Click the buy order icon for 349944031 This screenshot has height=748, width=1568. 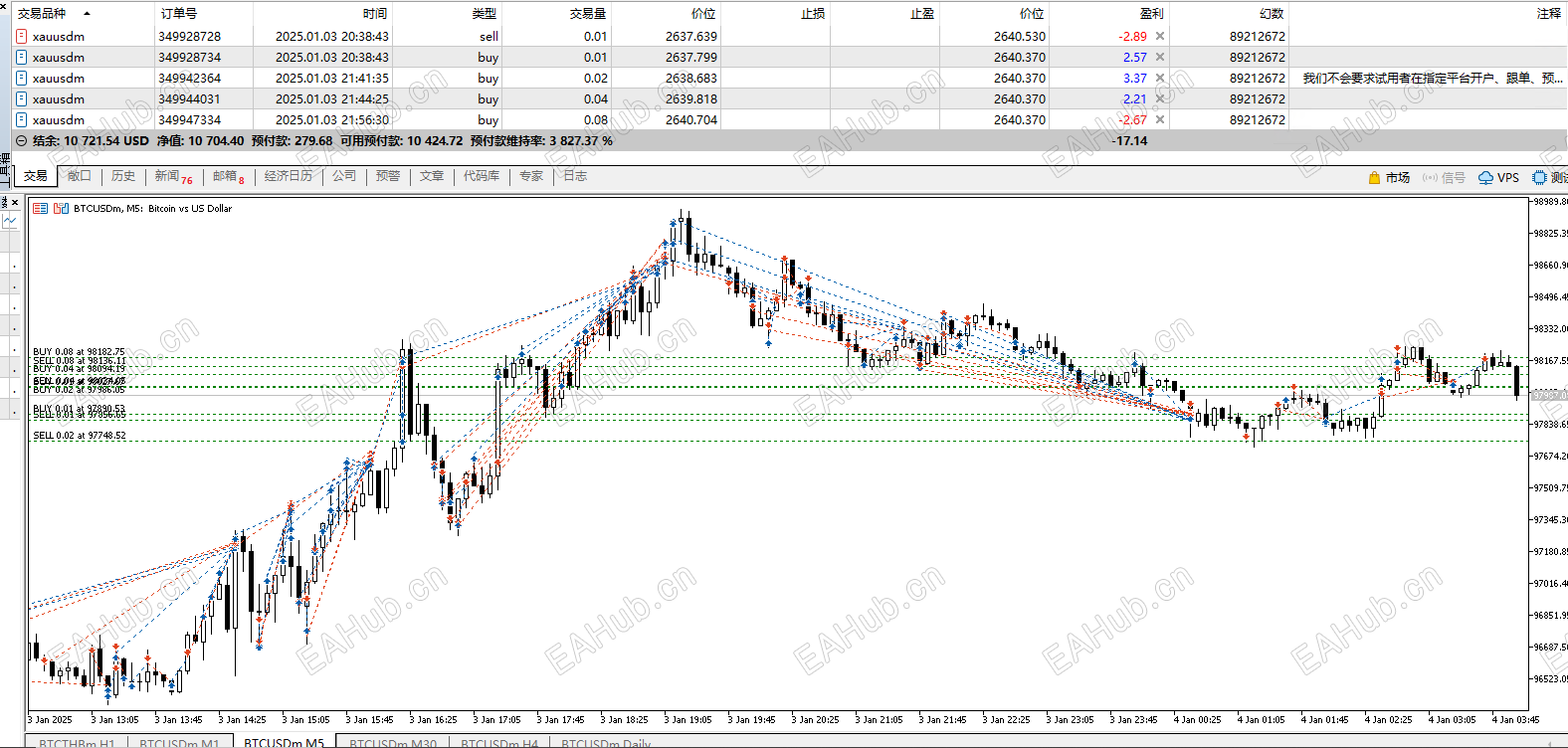(x=22, y=99)
